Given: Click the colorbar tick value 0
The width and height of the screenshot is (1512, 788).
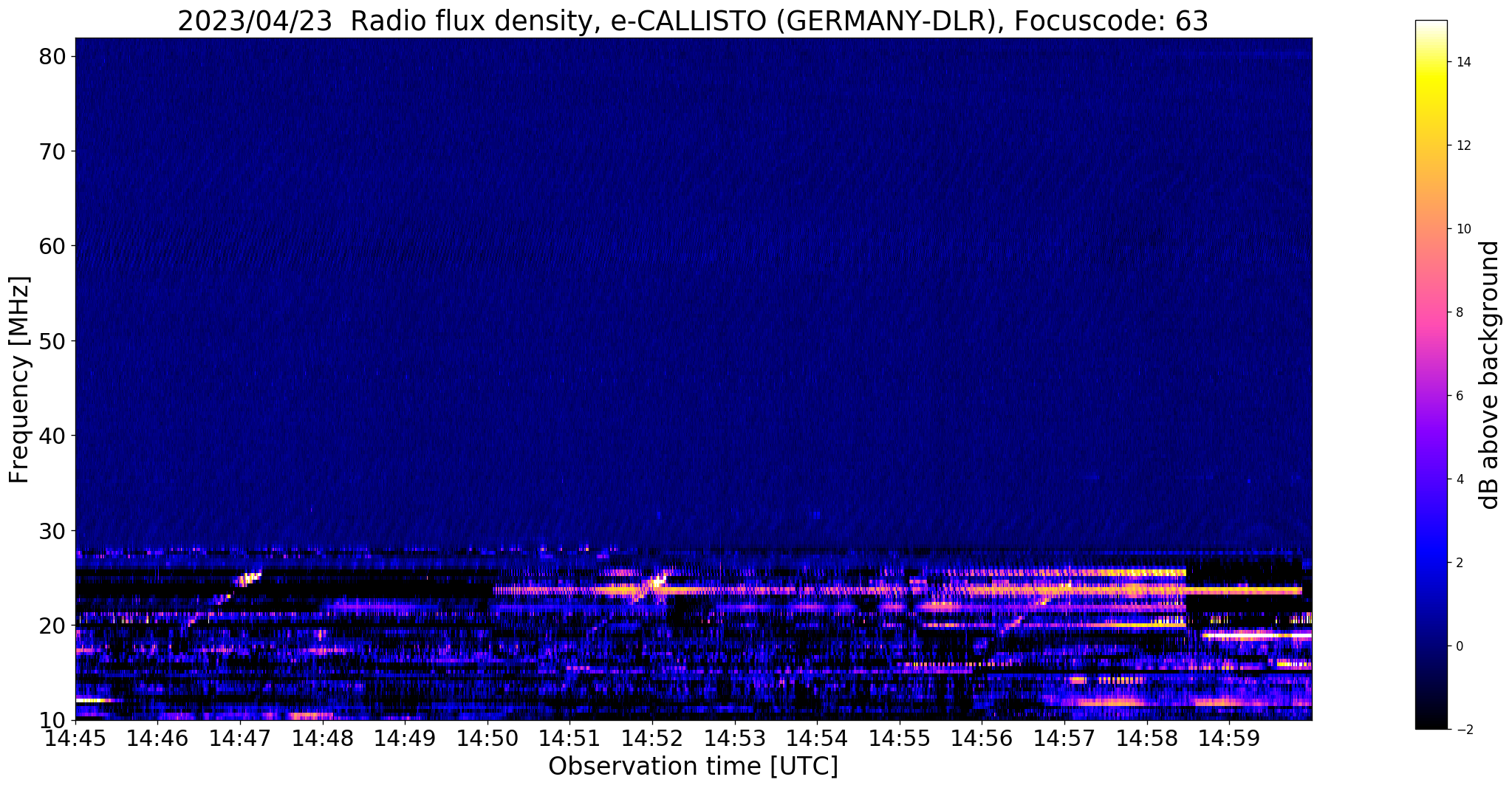Looking at the screenshot, I should click(1460, 646).
